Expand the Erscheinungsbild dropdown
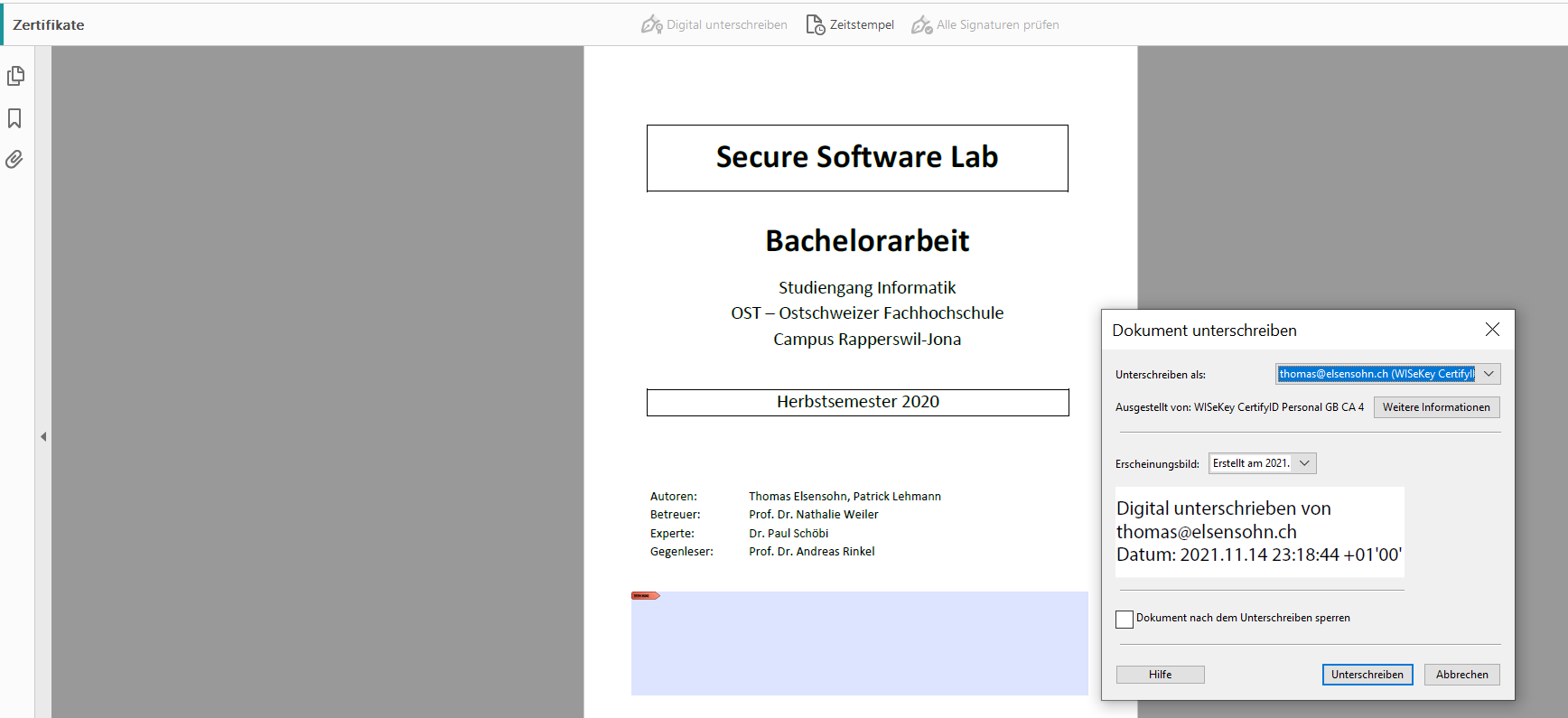This screenshot has width=1568, height=718. tap(1304, 463)
